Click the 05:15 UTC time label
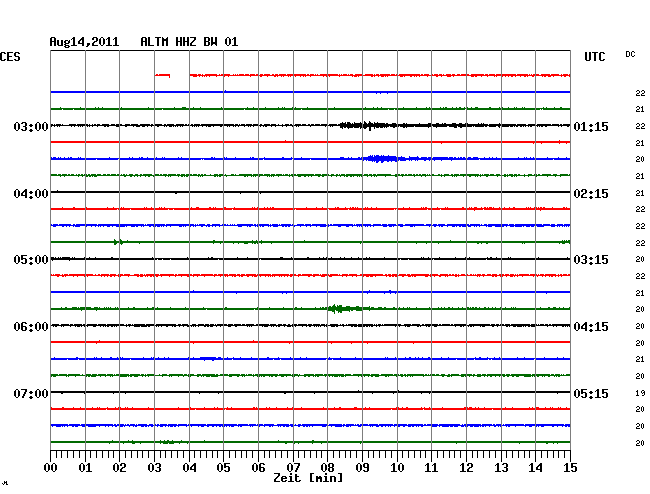The image size is (650, 494). (591, 393)
